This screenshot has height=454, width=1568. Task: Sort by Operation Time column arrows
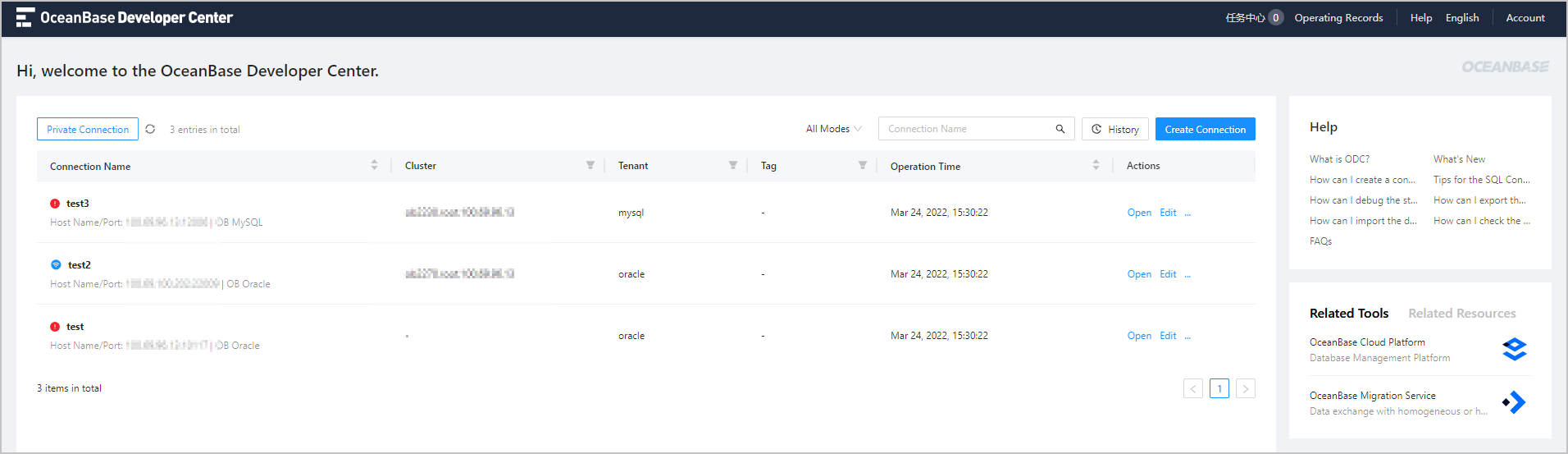point(1096,165)
